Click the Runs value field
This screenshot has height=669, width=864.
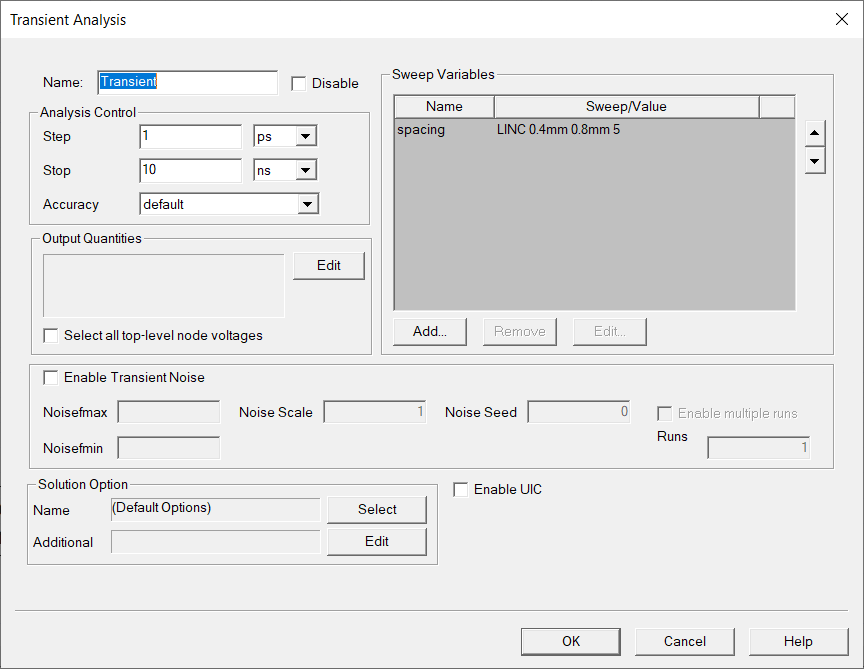coord(758,447)
